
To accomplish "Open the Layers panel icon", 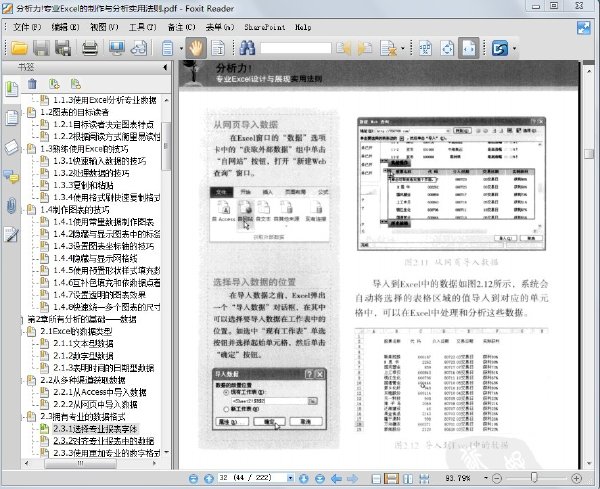I will 11,147.
